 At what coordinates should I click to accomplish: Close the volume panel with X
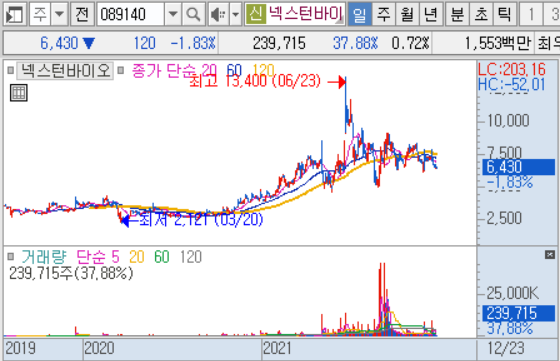550,255
